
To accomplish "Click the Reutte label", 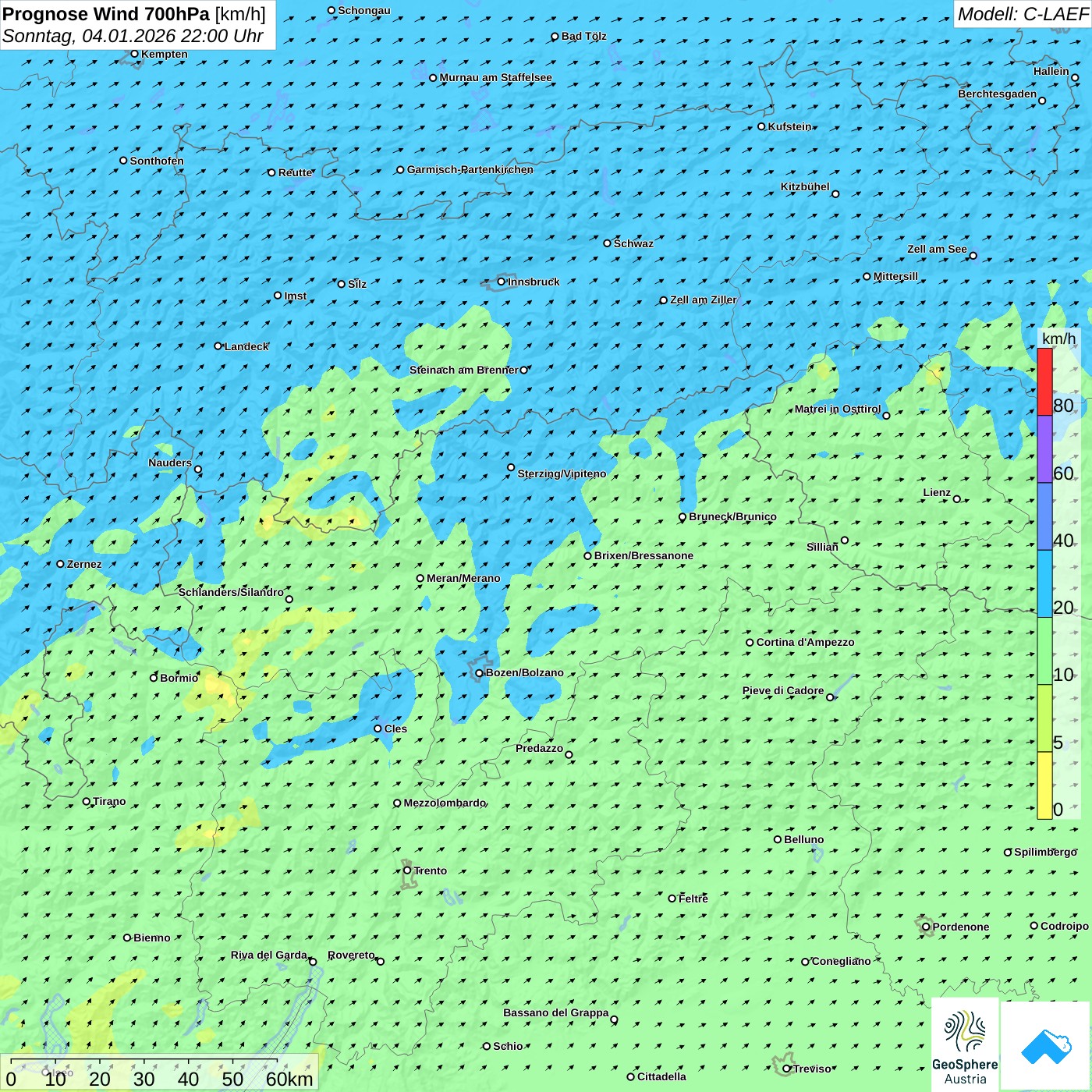I will [295, 172].
